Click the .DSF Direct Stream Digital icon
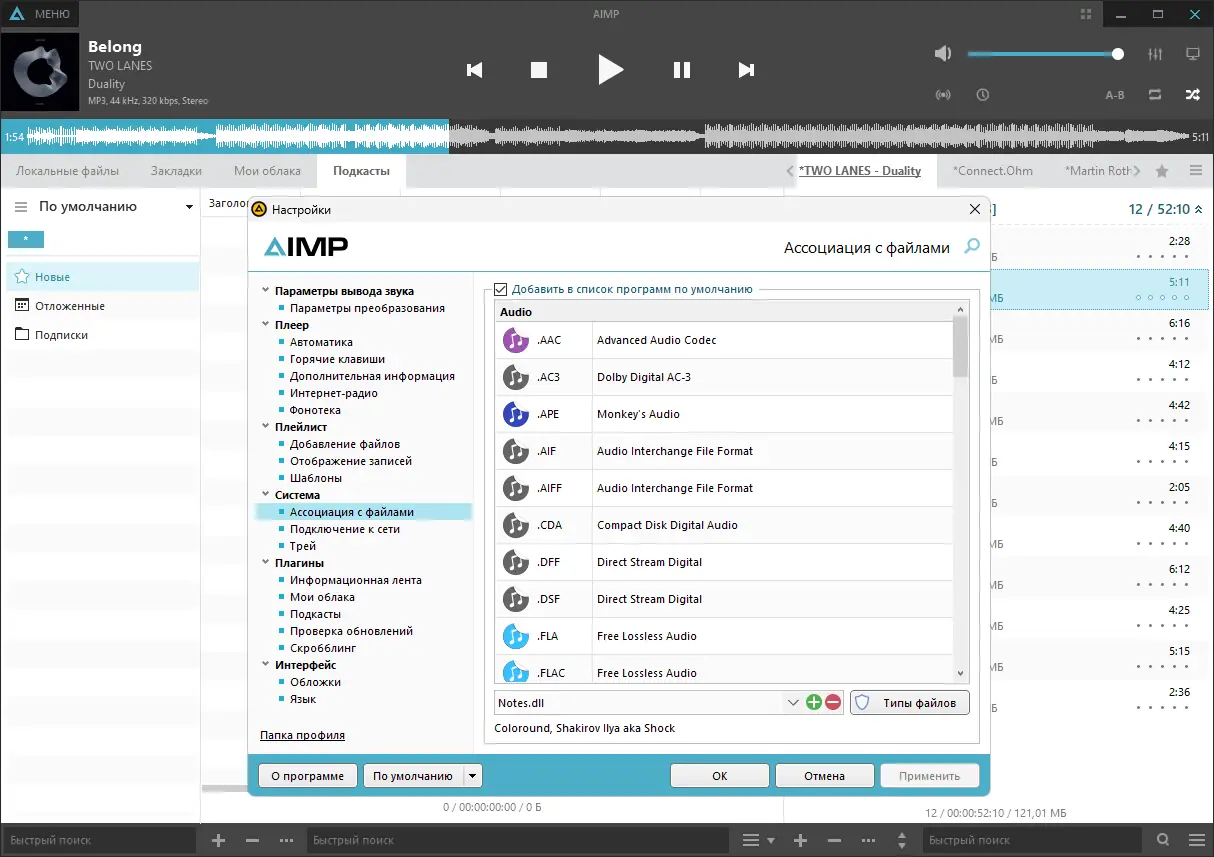 coord(515,599)
